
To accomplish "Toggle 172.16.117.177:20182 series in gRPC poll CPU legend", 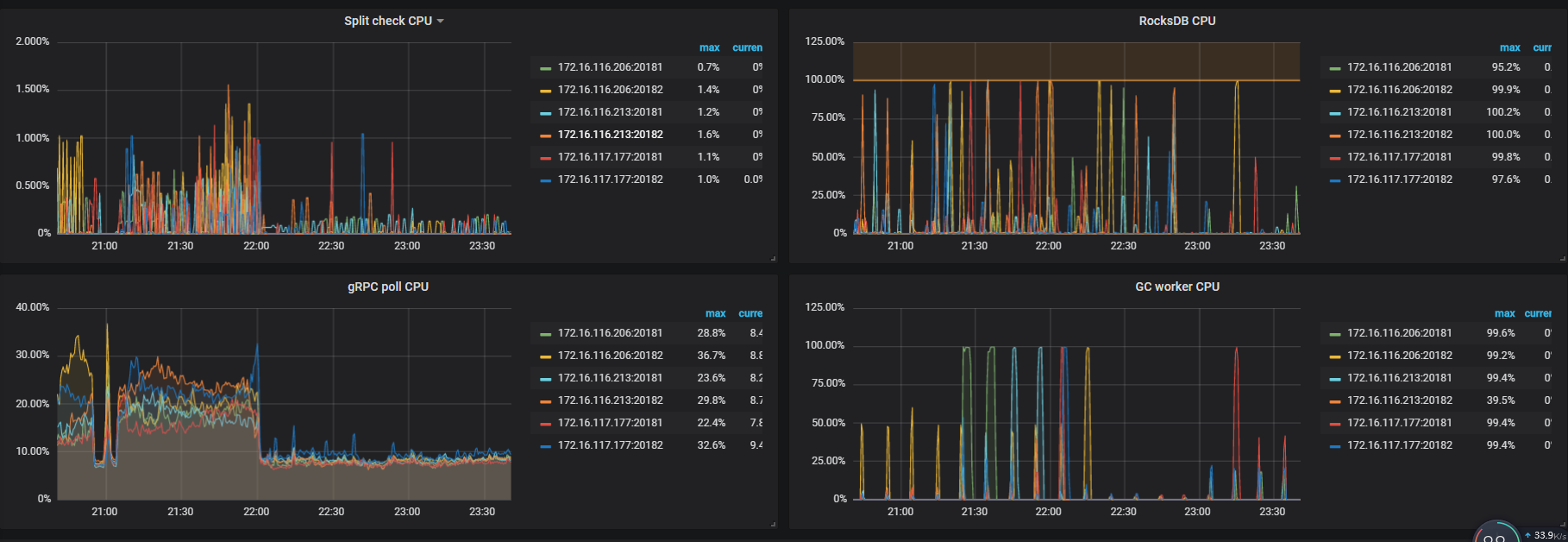I will coord(610,445).
